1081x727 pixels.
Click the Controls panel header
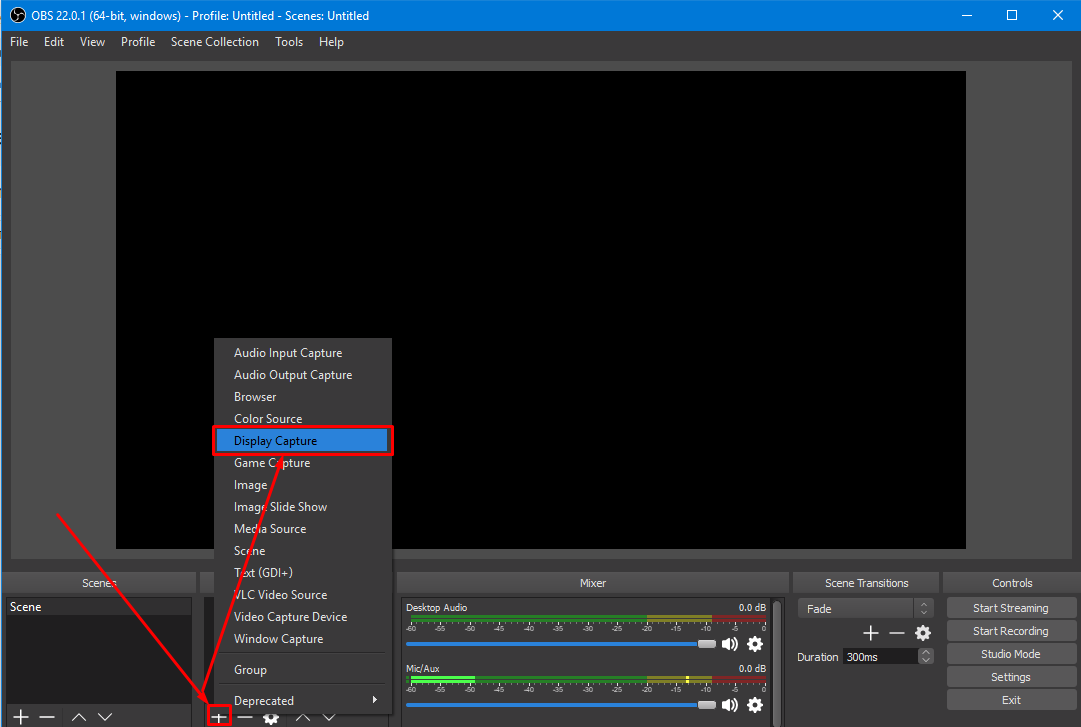click(1012, 583)
